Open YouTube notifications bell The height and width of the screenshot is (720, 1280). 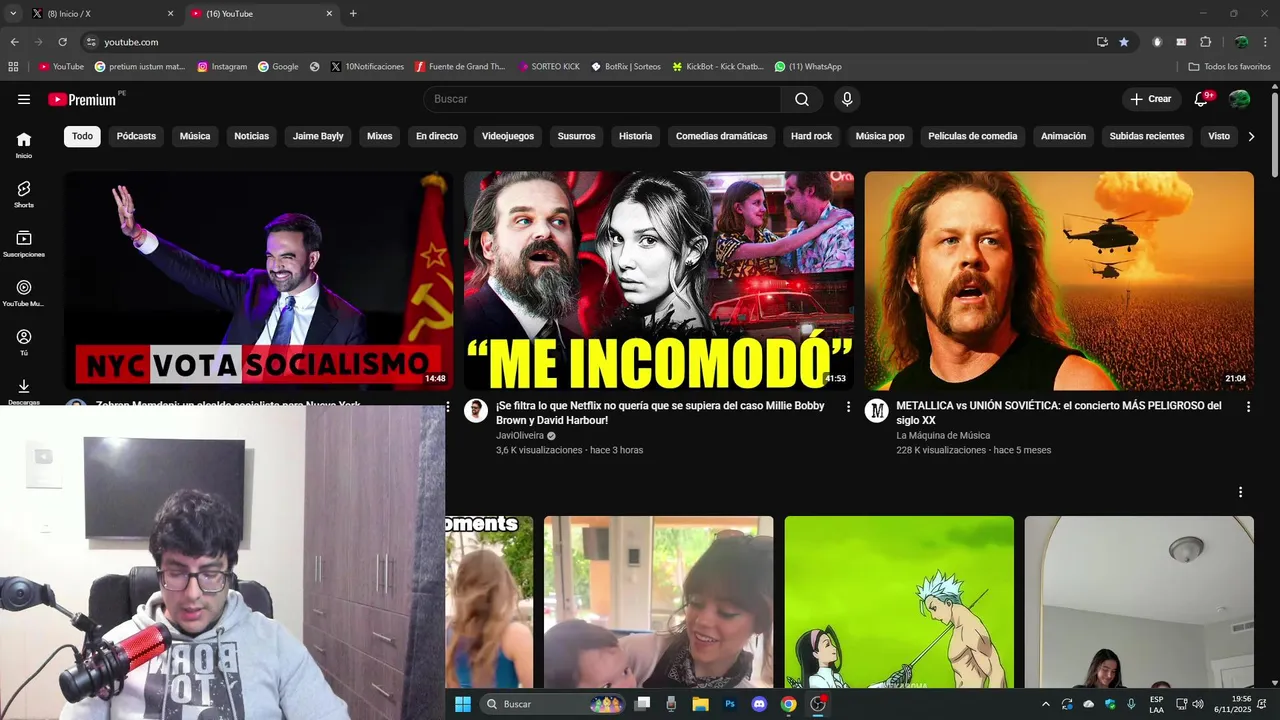pos(1201,99)
